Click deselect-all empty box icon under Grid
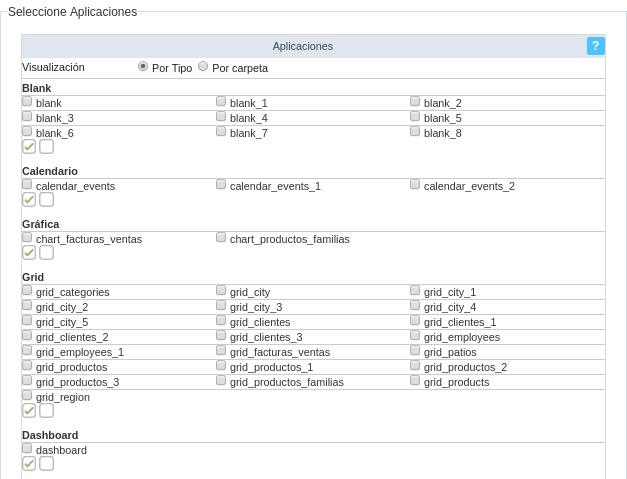 pyautogui.click(x=47, y=410)
